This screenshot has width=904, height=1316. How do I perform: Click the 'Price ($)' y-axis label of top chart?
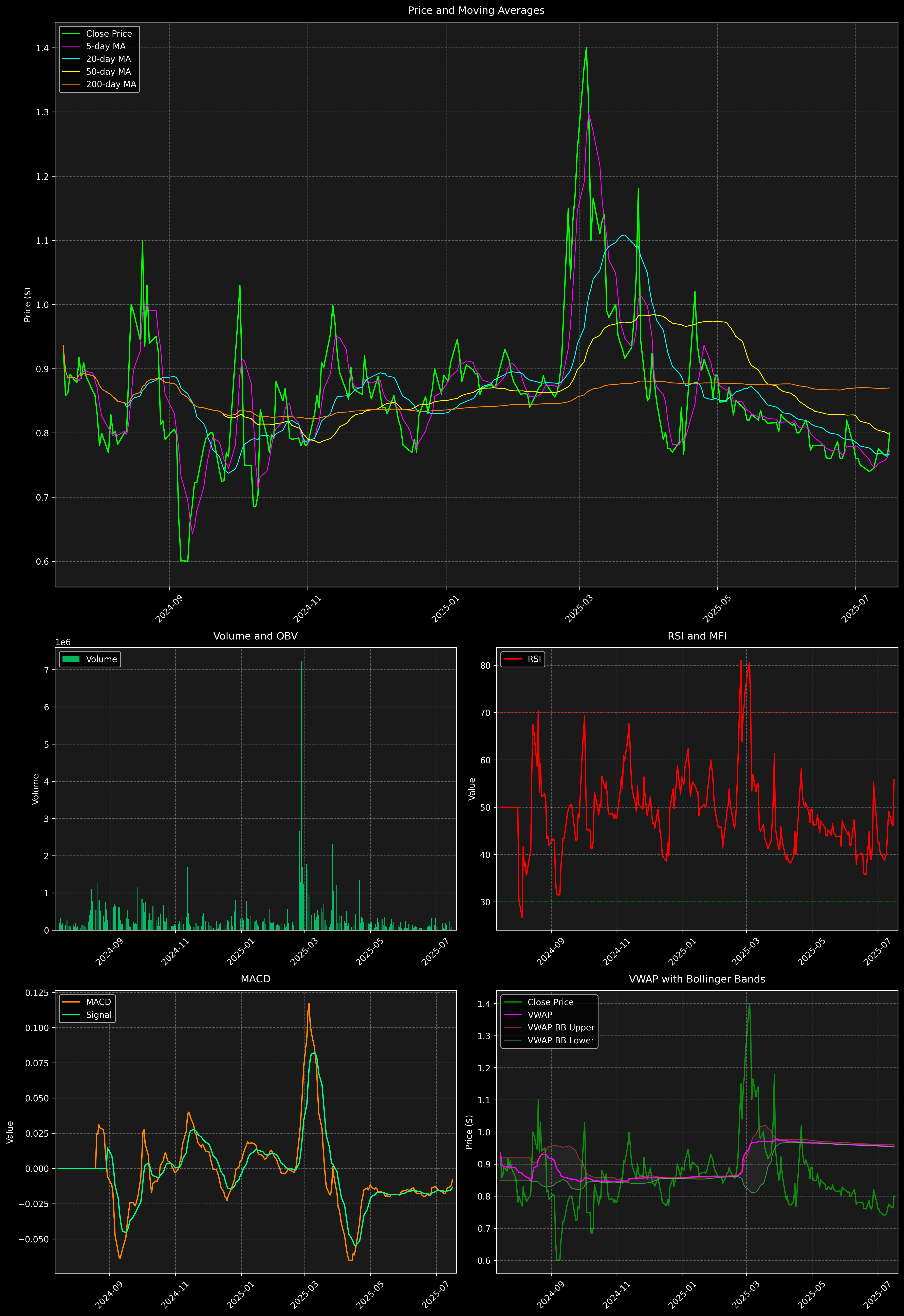pyautogui.click(x=27, y=305)
